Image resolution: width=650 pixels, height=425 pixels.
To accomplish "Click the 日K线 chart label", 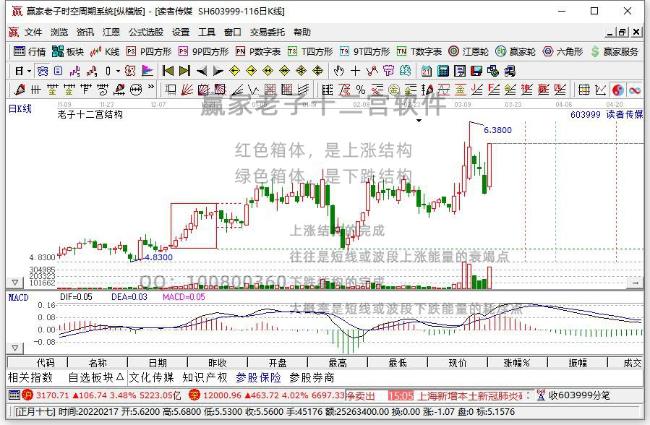I will pos(20,109).
